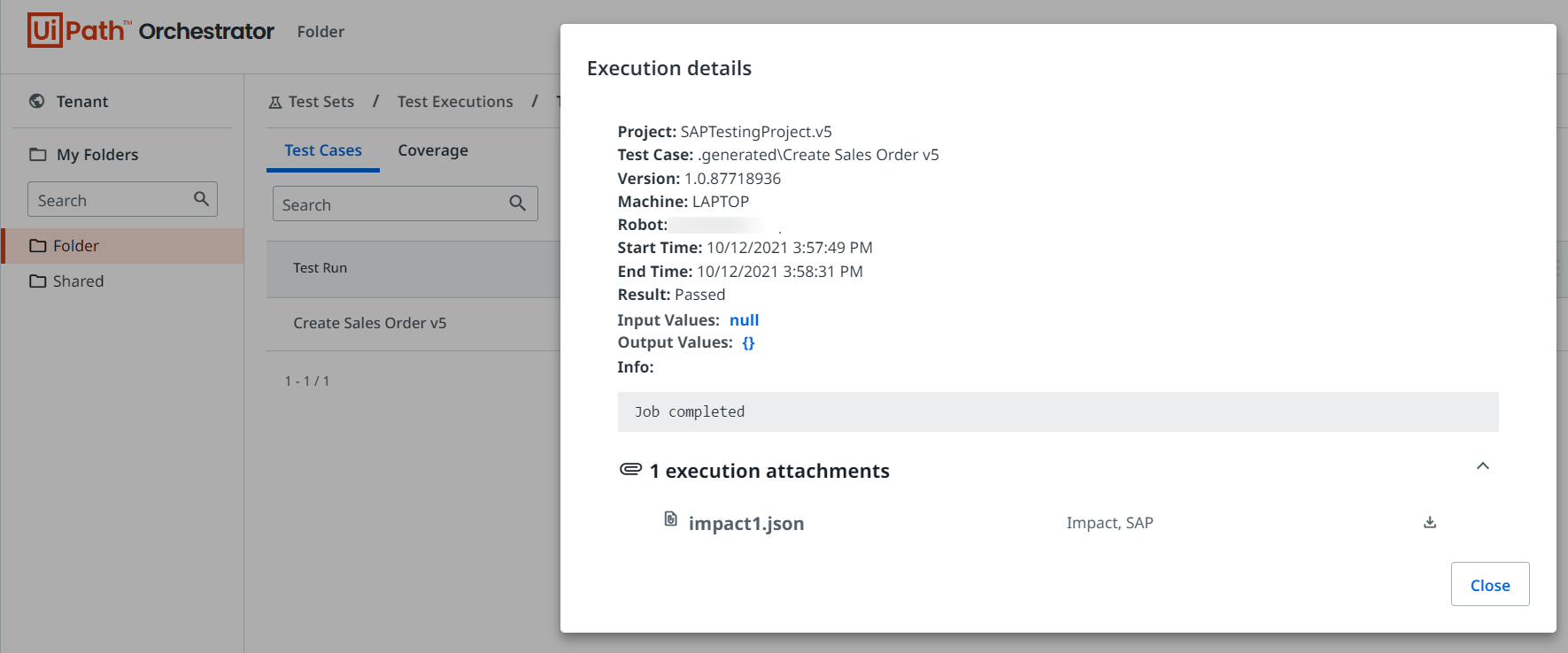Switch to the Test Cases tab
Image resolution: width=1568 pixels, height=653 pixels.
tap(323, 150)
